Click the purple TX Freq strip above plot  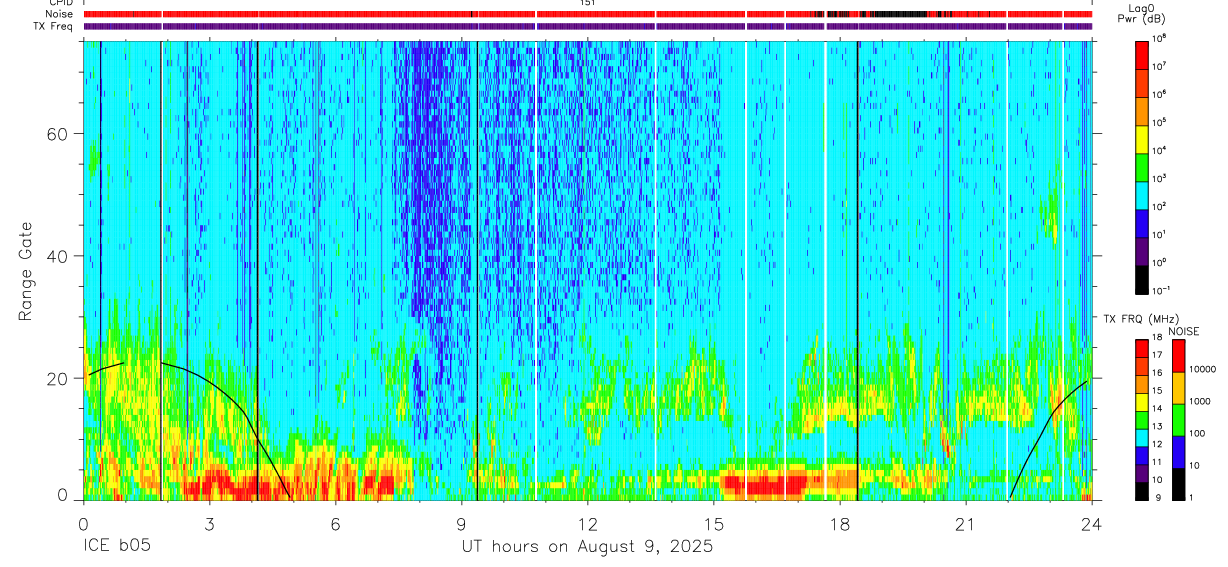point(588,26)
